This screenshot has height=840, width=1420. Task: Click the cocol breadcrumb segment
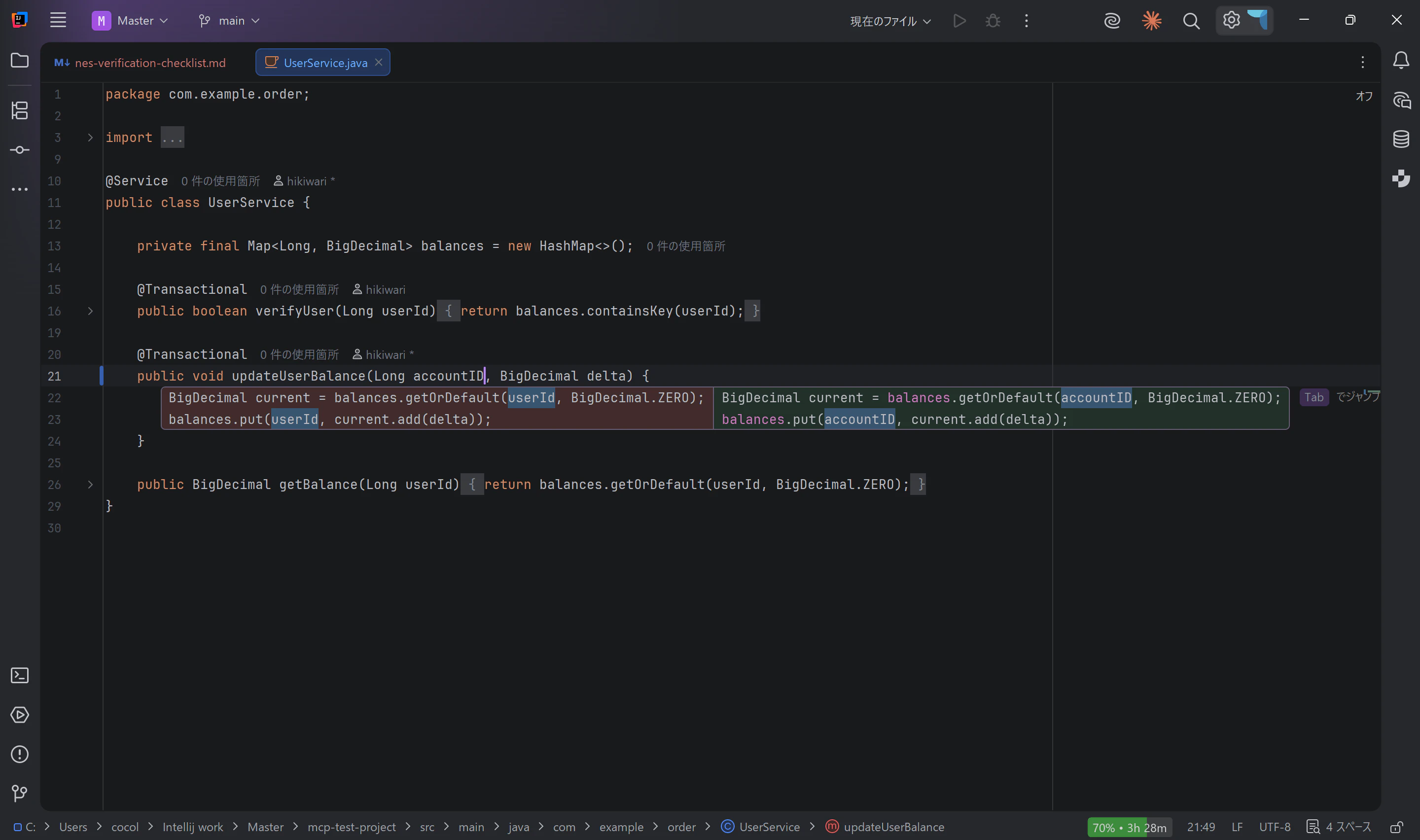125,827
